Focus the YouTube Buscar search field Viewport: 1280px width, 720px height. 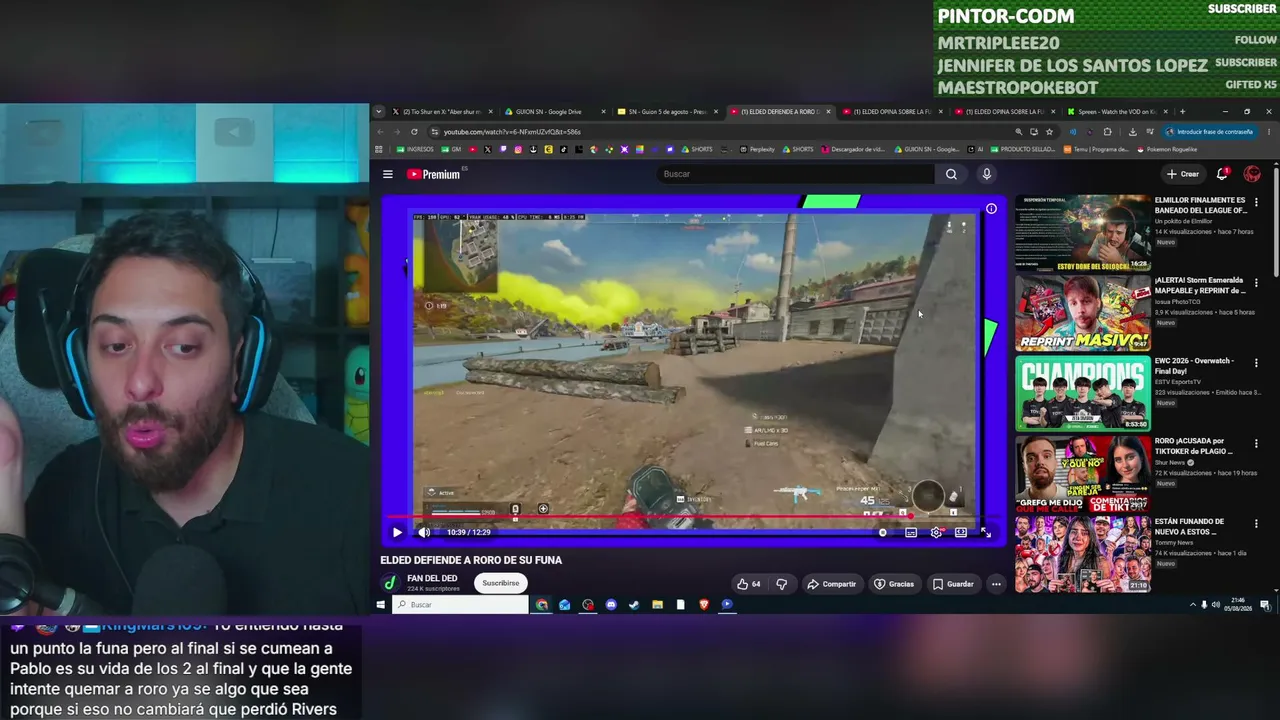coord(797,174)
